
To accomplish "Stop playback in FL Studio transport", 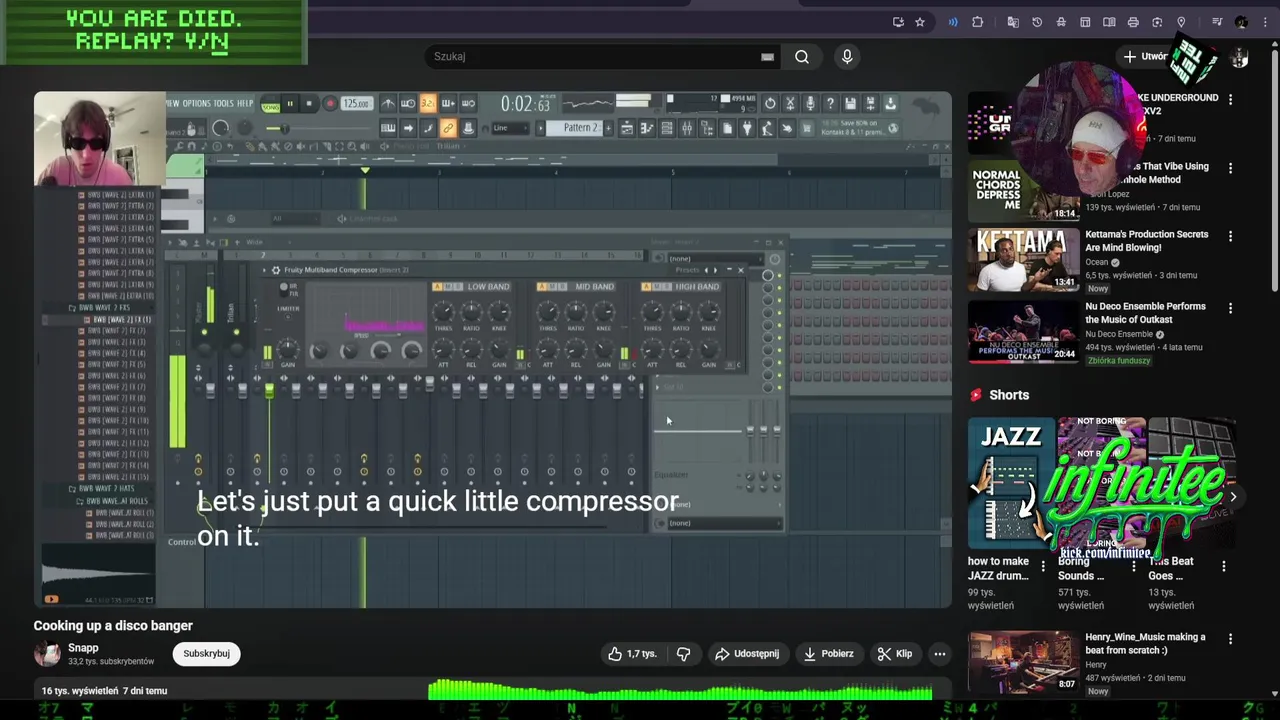I will pyautogui.click(x=309, y=103).
